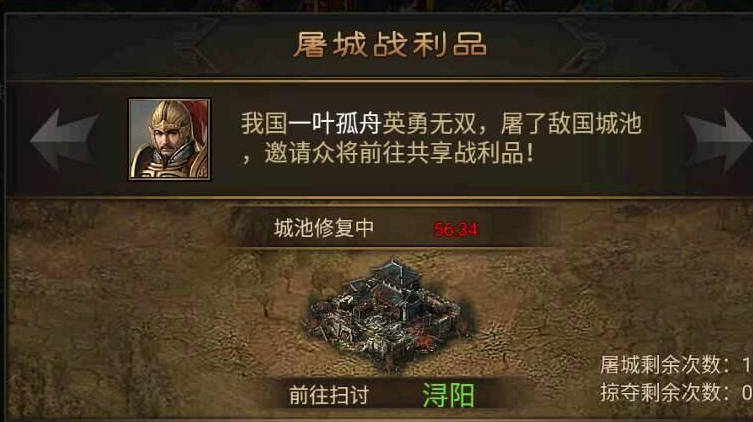Click the 英勇无双 text in announcement
This screenshot has width=753, height=422.
point(428,123)
